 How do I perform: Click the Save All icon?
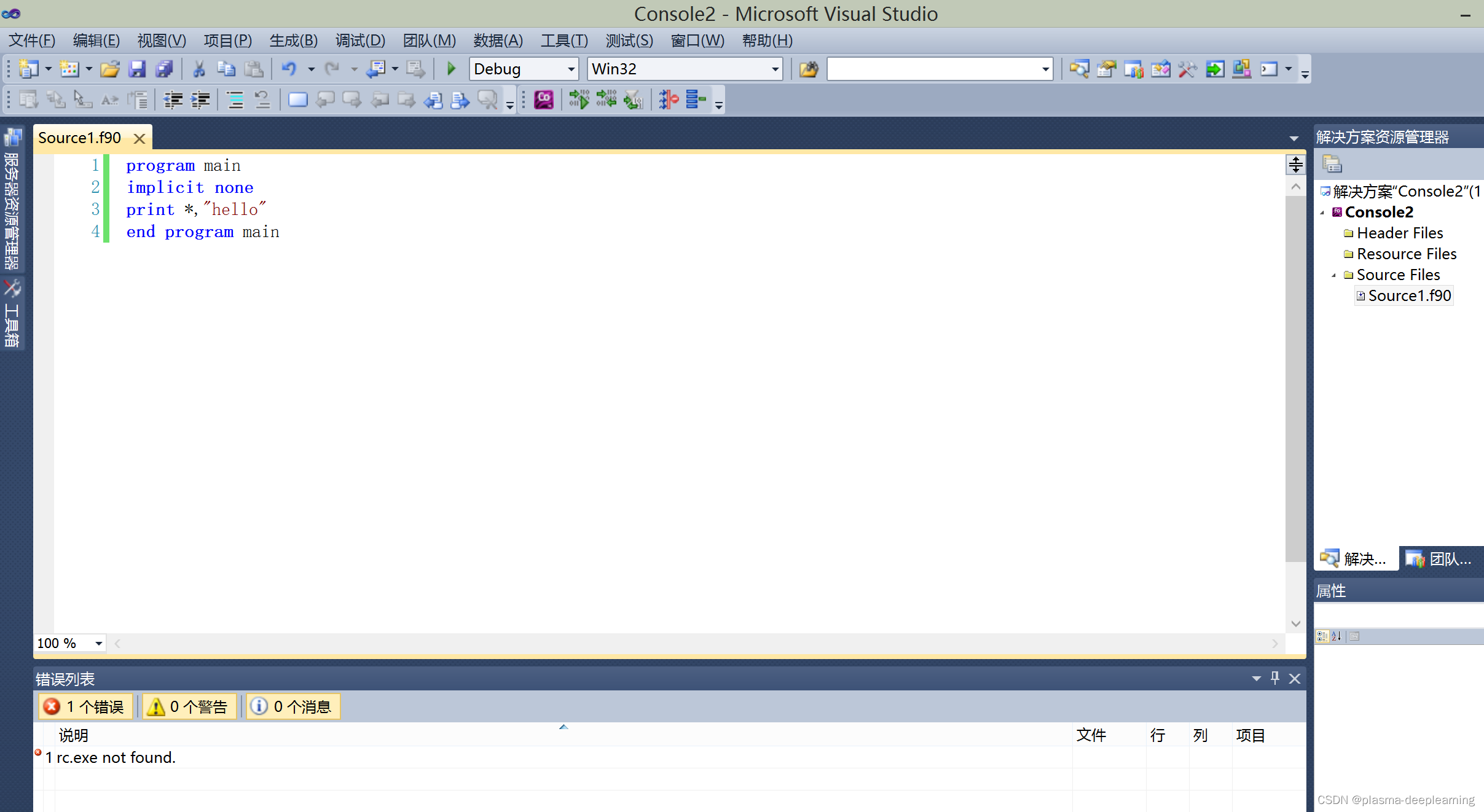pyautogui.click(x=164, y=69)
